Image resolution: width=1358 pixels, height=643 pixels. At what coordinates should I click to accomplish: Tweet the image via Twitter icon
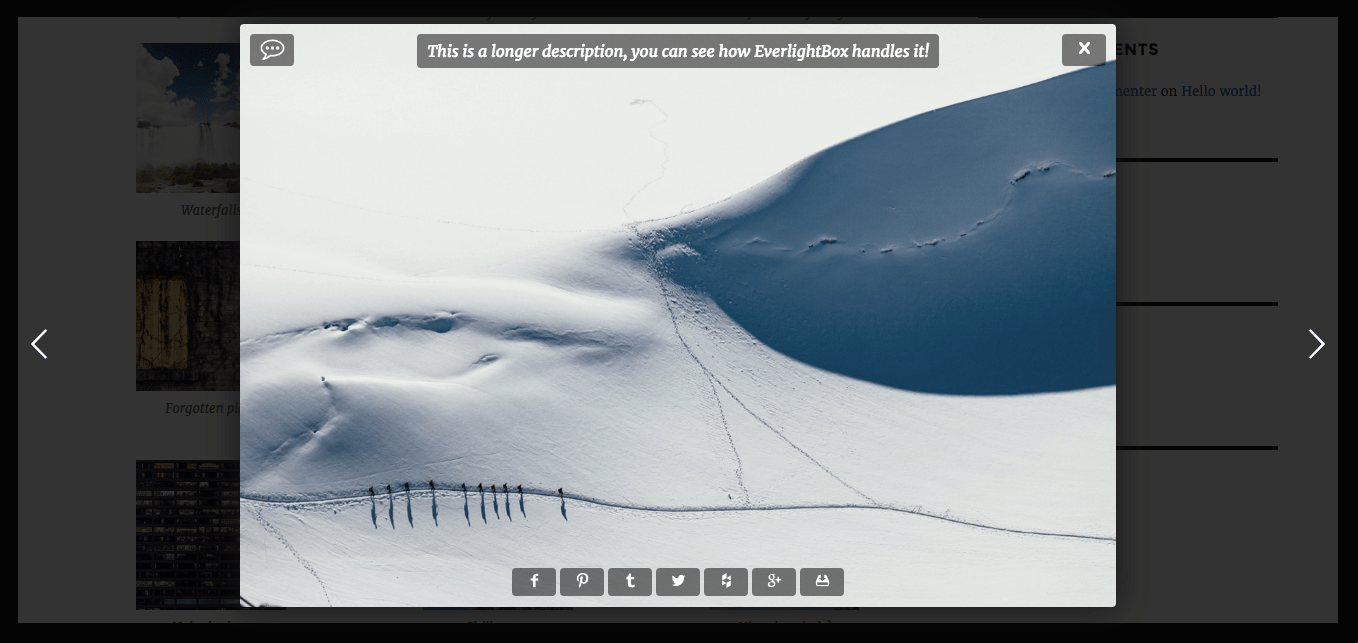tap(678, 582)
